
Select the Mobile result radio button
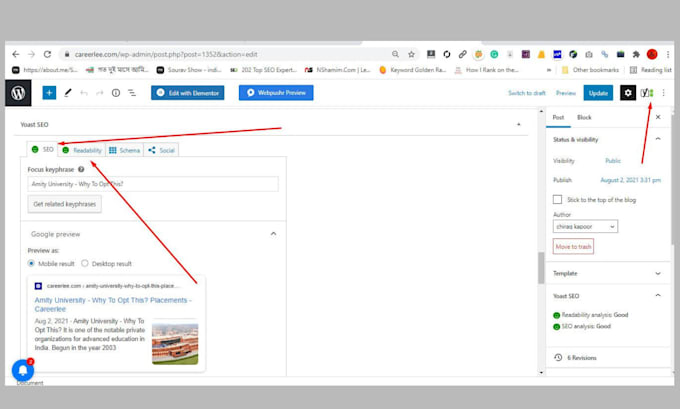pyautogui.click(x=31, y=263)
